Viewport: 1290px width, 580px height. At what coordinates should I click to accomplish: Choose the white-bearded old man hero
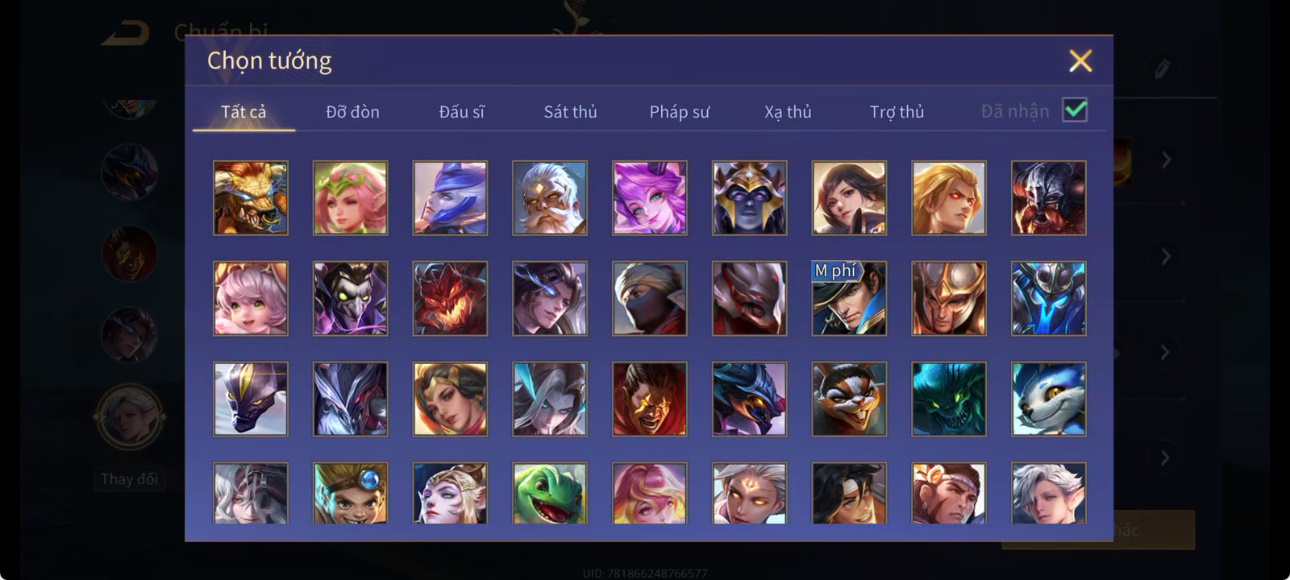550,198
